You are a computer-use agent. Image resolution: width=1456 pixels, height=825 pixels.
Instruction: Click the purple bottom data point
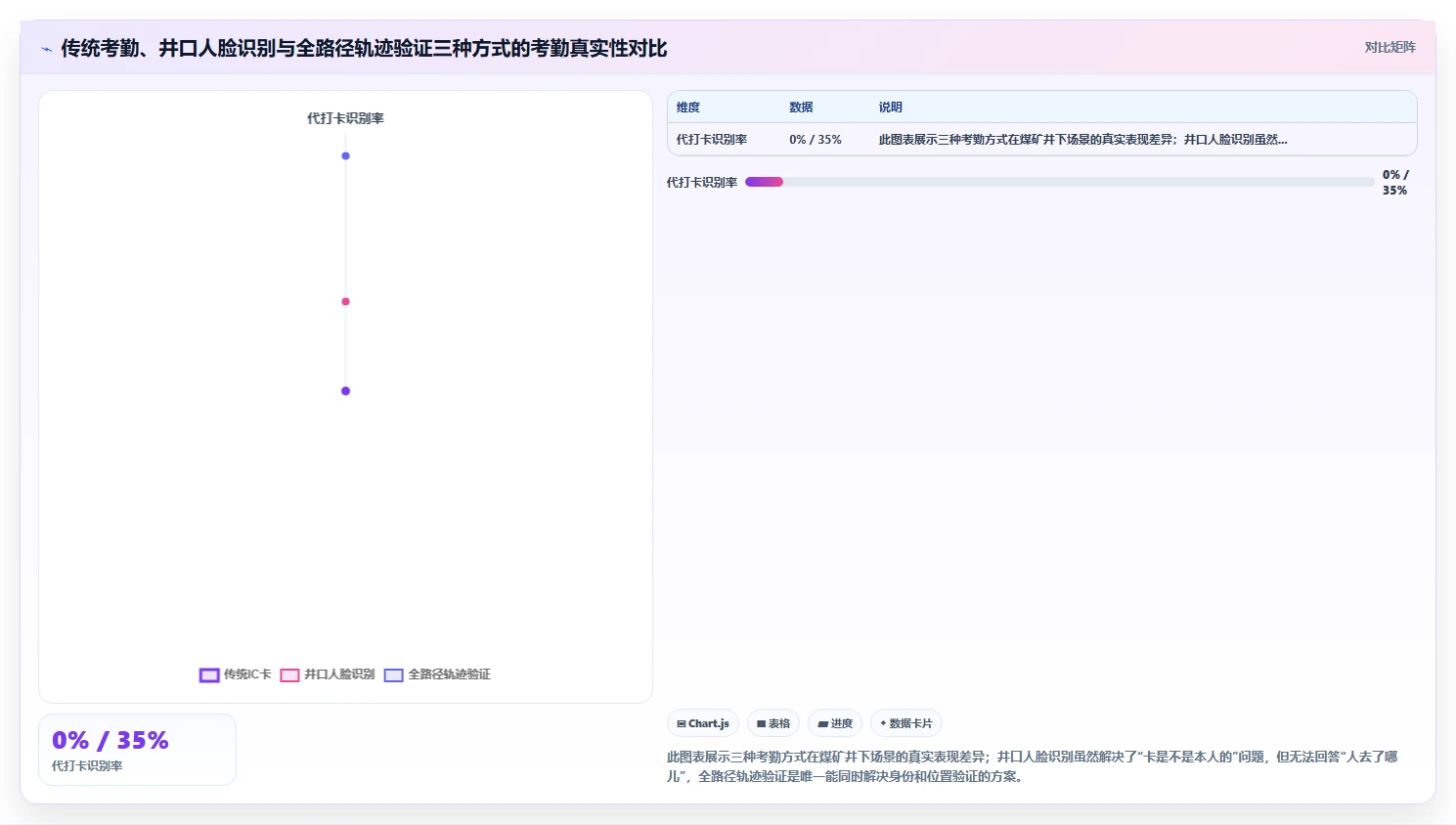point(345,391)
